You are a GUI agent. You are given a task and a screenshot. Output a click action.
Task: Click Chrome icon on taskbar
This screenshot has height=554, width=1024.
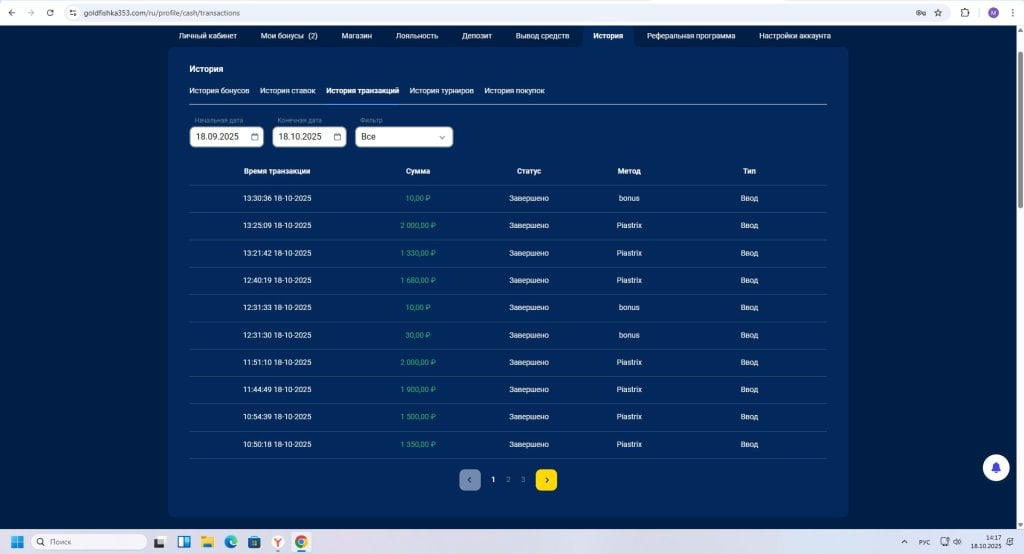[x=301, y=542]
